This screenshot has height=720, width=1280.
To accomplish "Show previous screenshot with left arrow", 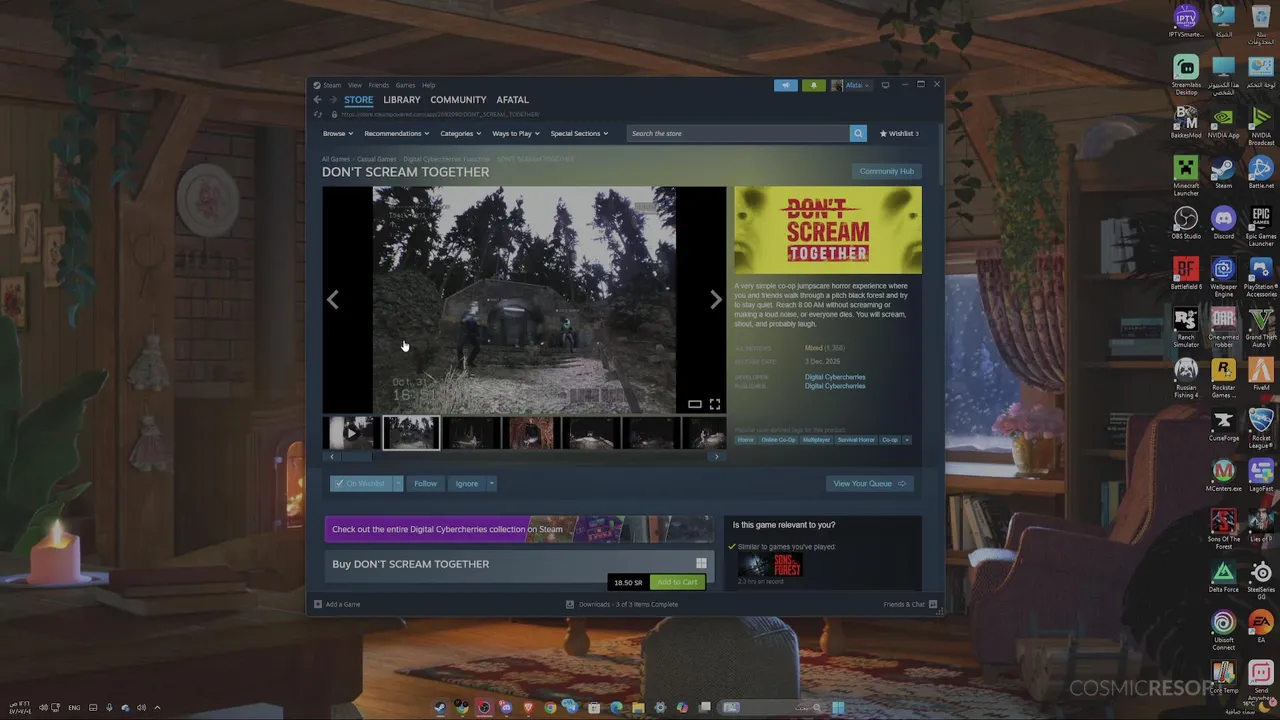I will click(x=333, y=299).
